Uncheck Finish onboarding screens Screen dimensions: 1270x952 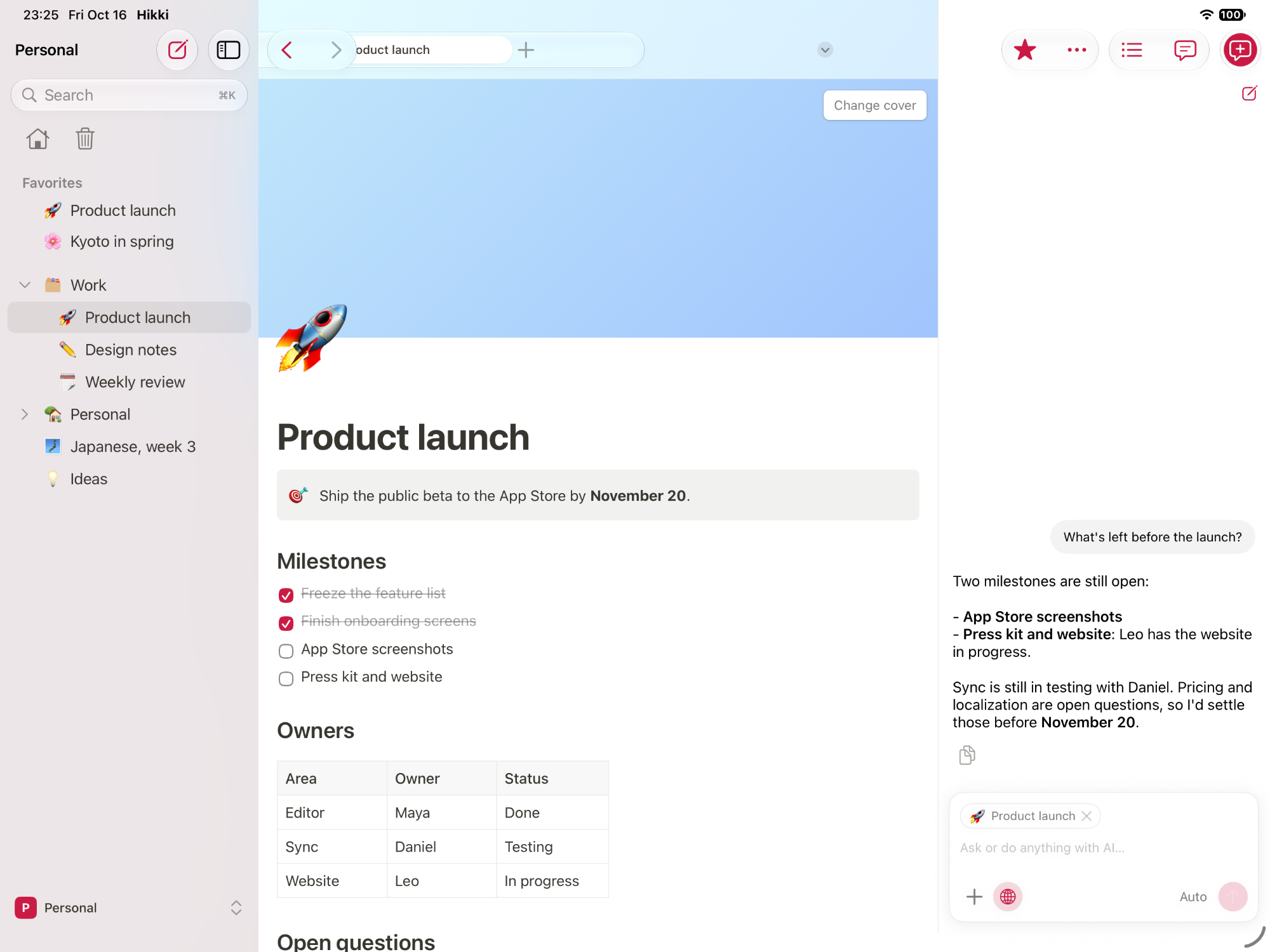tap(286, 623)
